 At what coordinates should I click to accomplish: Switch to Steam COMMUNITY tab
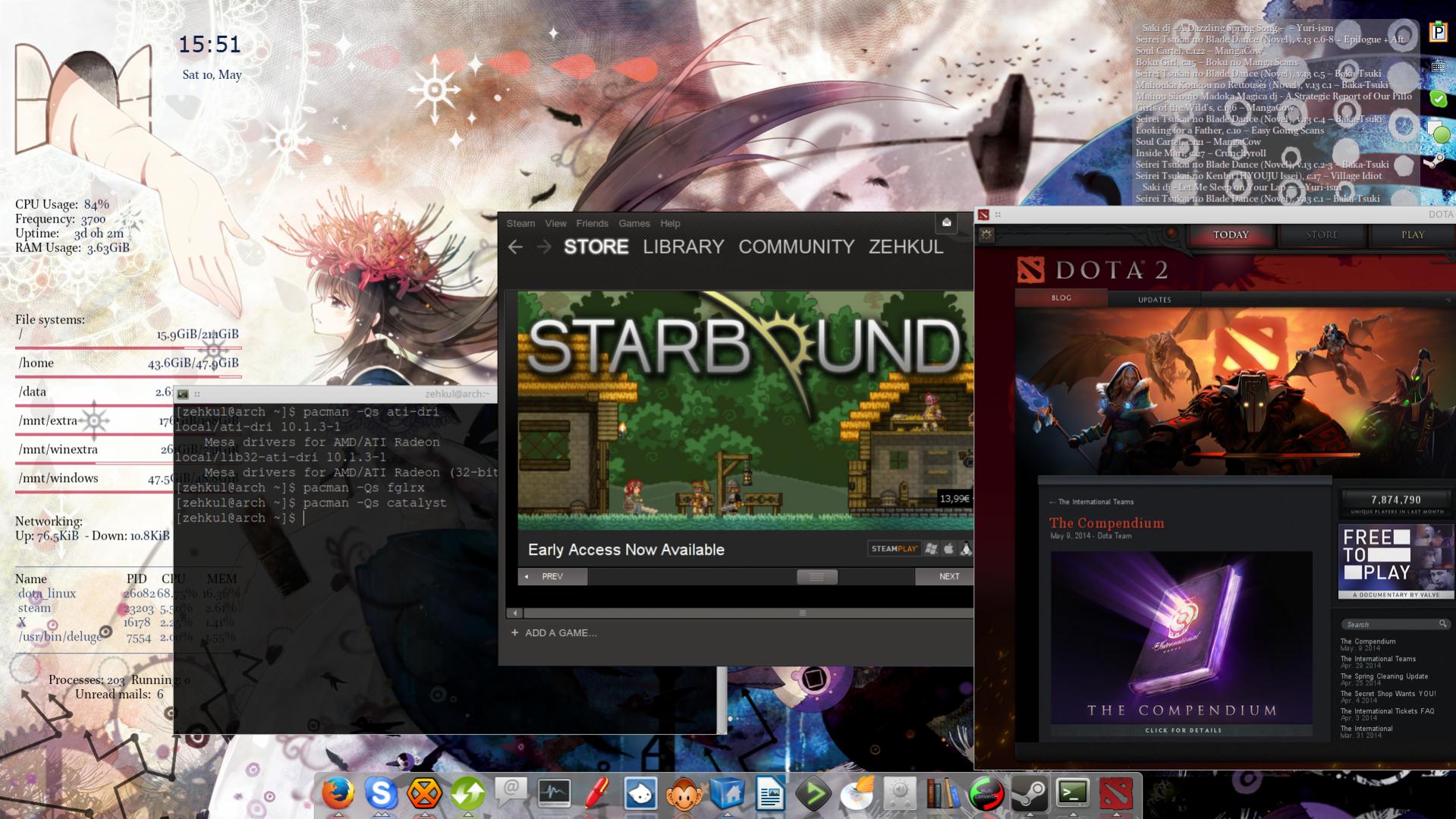coord(796,247)
